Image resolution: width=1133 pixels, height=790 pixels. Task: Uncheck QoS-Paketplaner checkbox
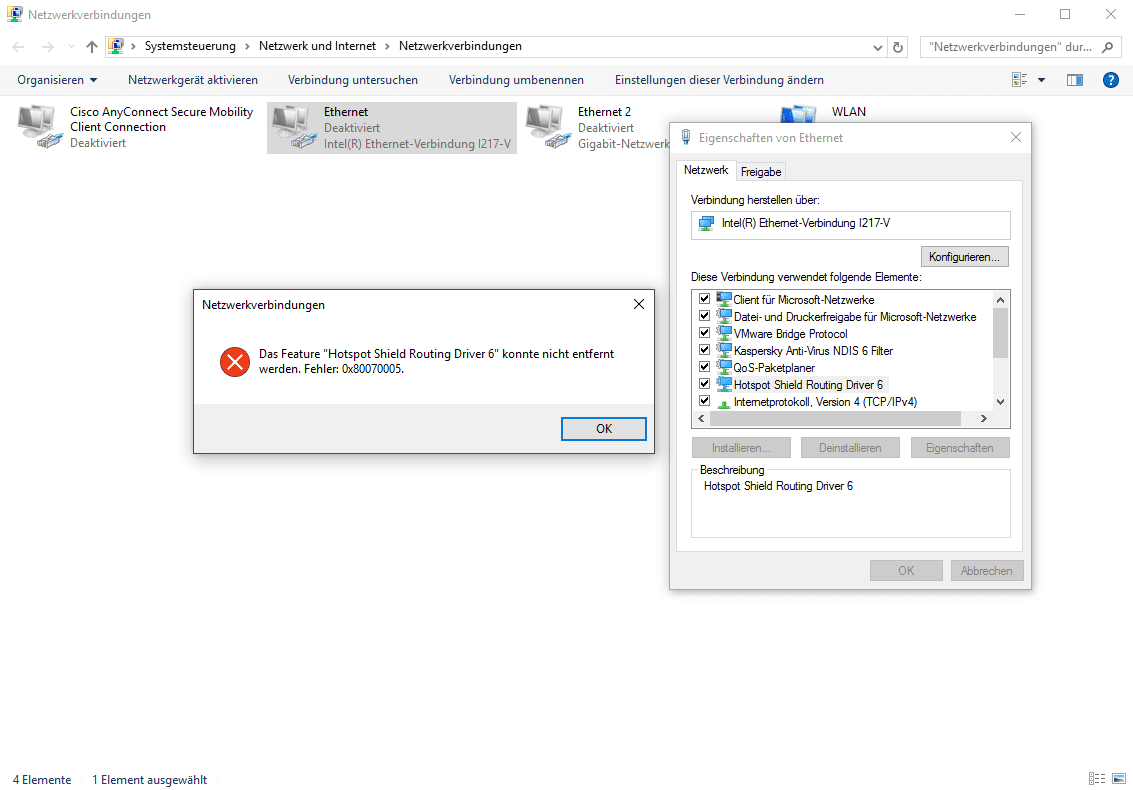(705, 366)
